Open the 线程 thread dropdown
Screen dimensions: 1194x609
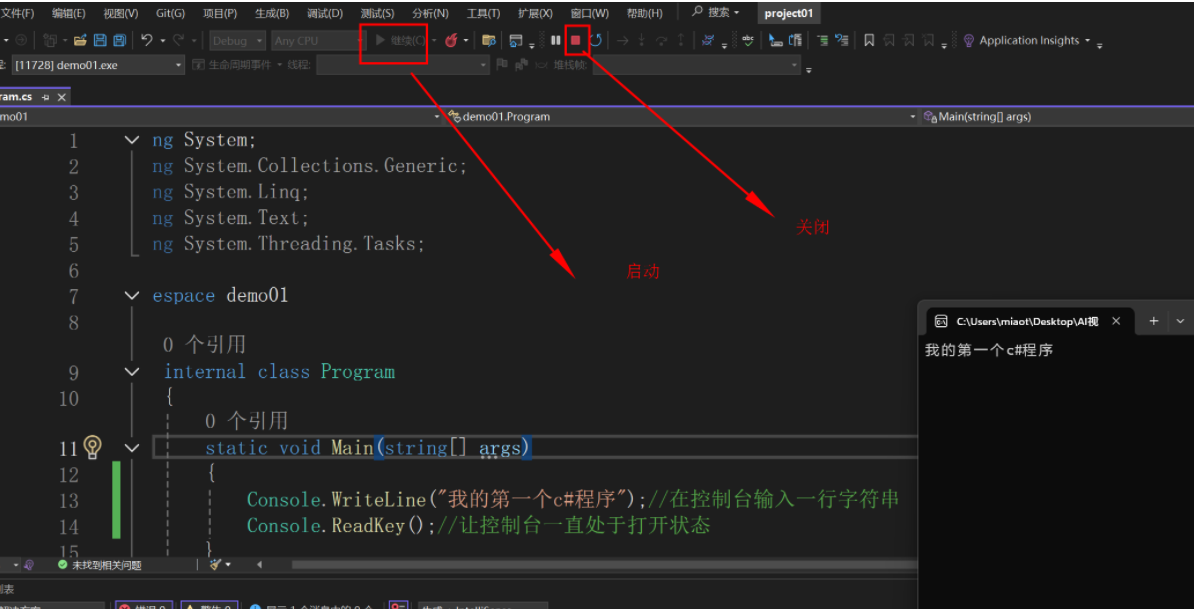(x=402, y=65)
